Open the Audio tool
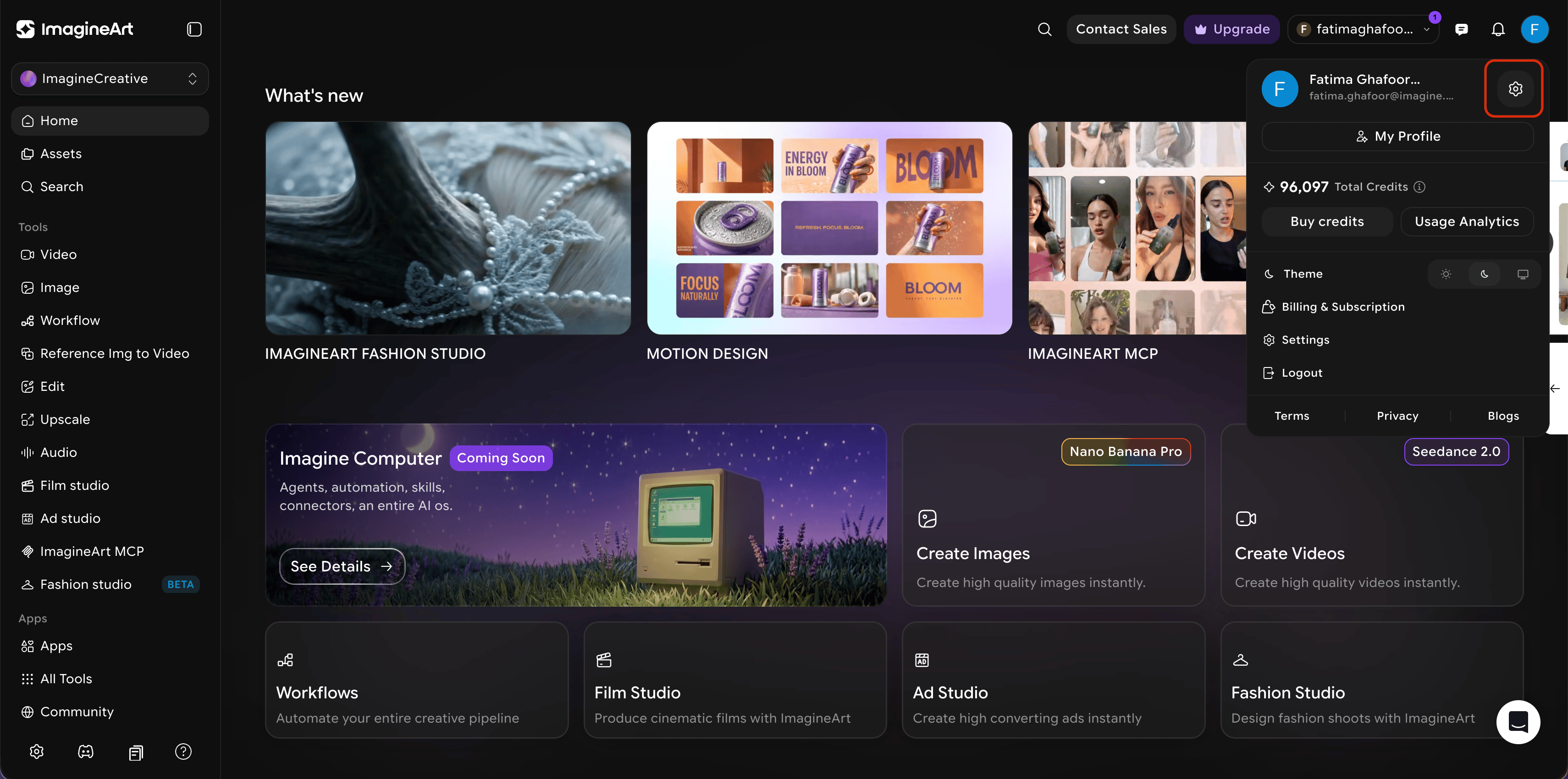 point(110,452)
